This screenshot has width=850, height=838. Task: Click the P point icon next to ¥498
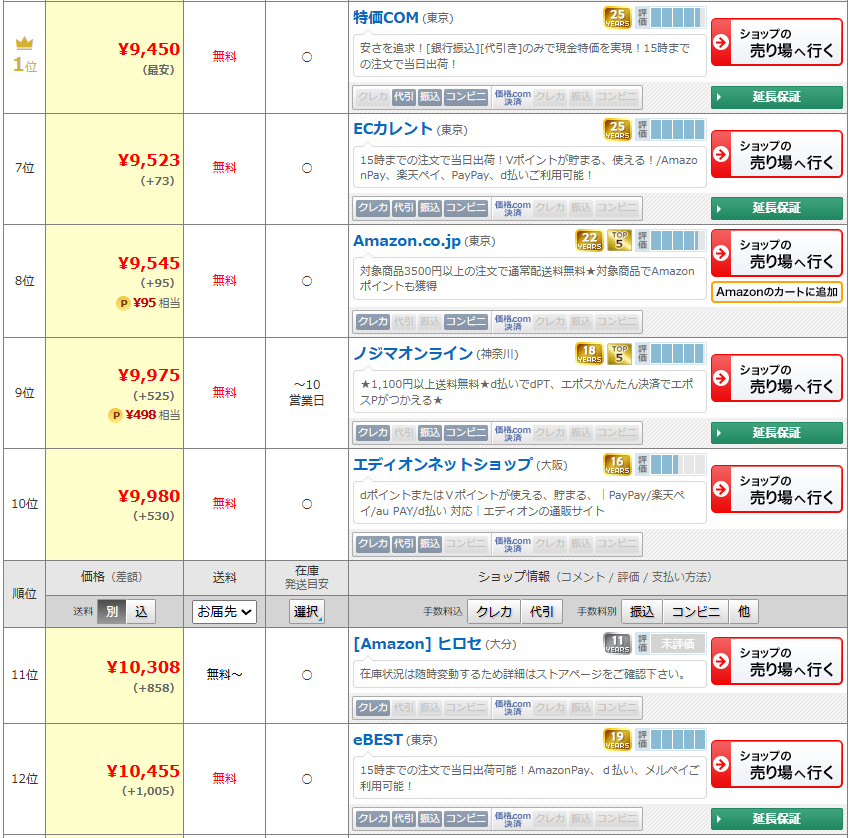coord(115,416)
